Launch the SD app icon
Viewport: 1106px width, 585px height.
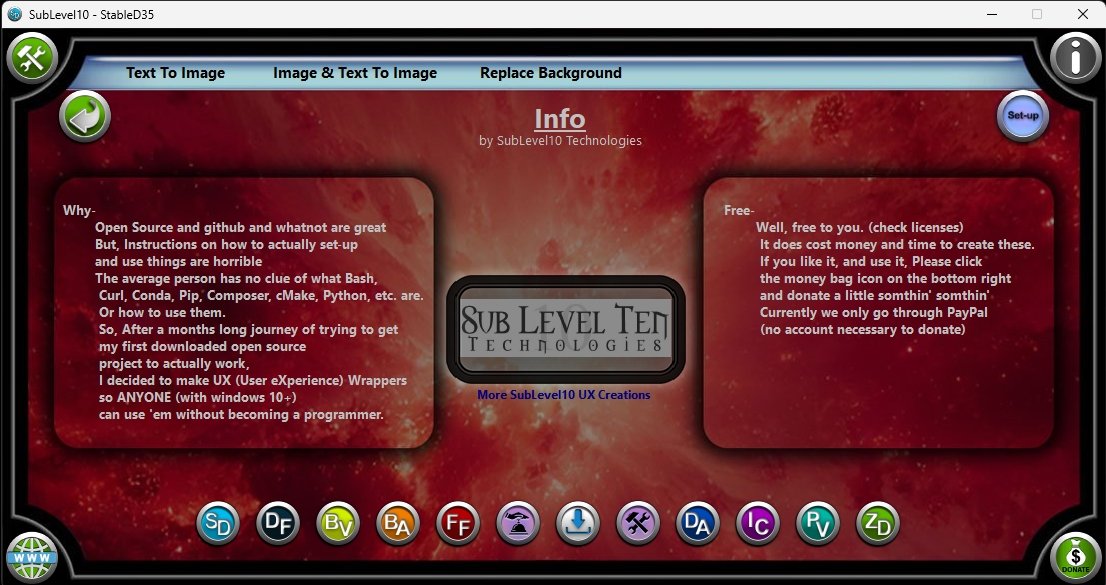point(218,523)
